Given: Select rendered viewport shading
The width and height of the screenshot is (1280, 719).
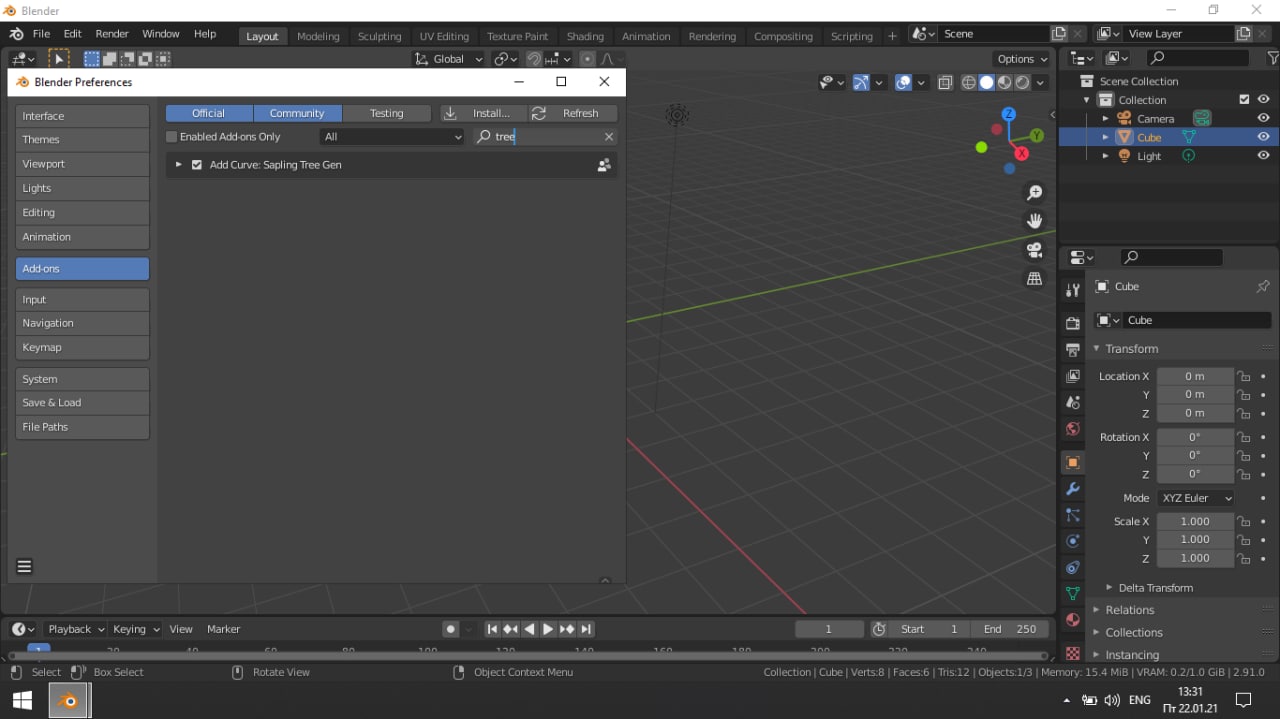Looking at the screenshot, I should coord(1023,83).
